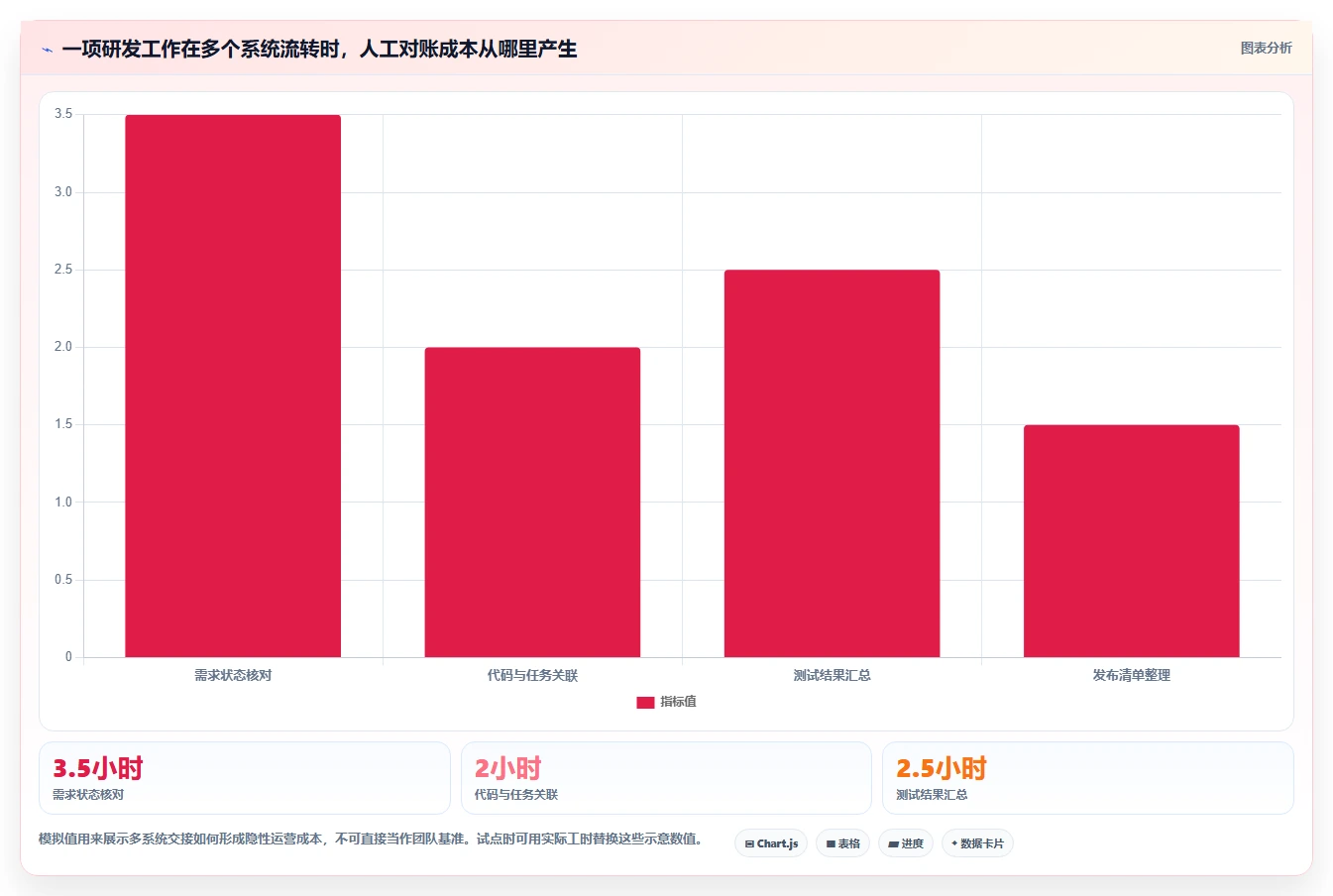Click the 发布清单整理 x-axis label

click(1131, 675)
